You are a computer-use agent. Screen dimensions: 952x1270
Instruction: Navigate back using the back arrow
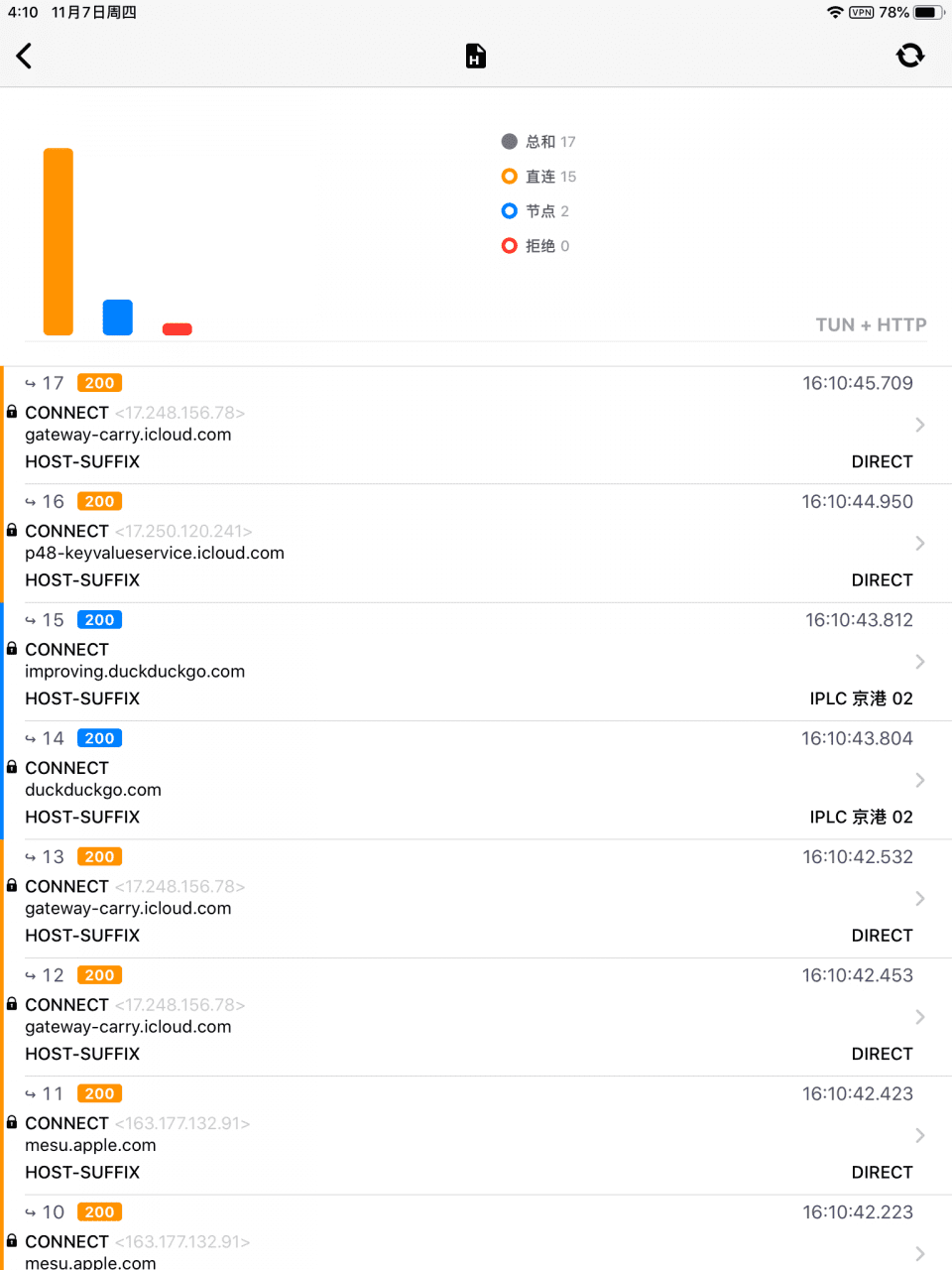point(24,56)
